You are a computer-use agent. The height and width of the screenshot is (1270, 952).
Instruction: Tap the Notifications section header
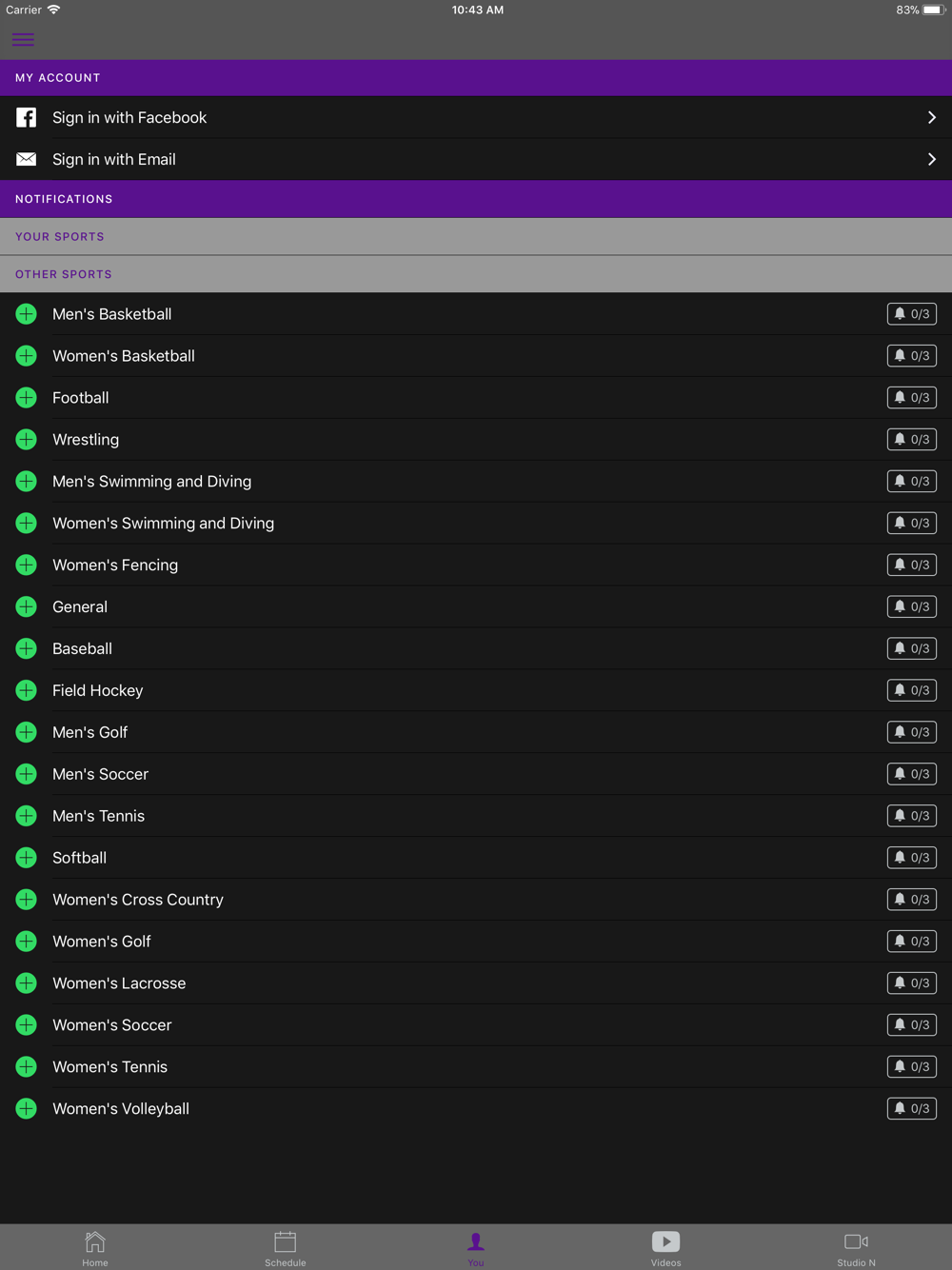476,199
